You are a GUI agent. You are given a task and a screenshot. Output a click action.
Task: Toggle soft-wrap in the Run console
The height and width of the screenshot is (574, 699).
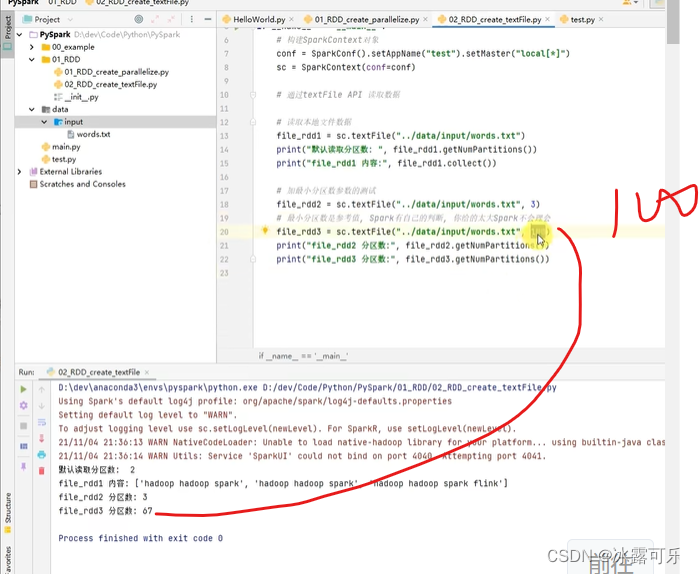point(41,422)
